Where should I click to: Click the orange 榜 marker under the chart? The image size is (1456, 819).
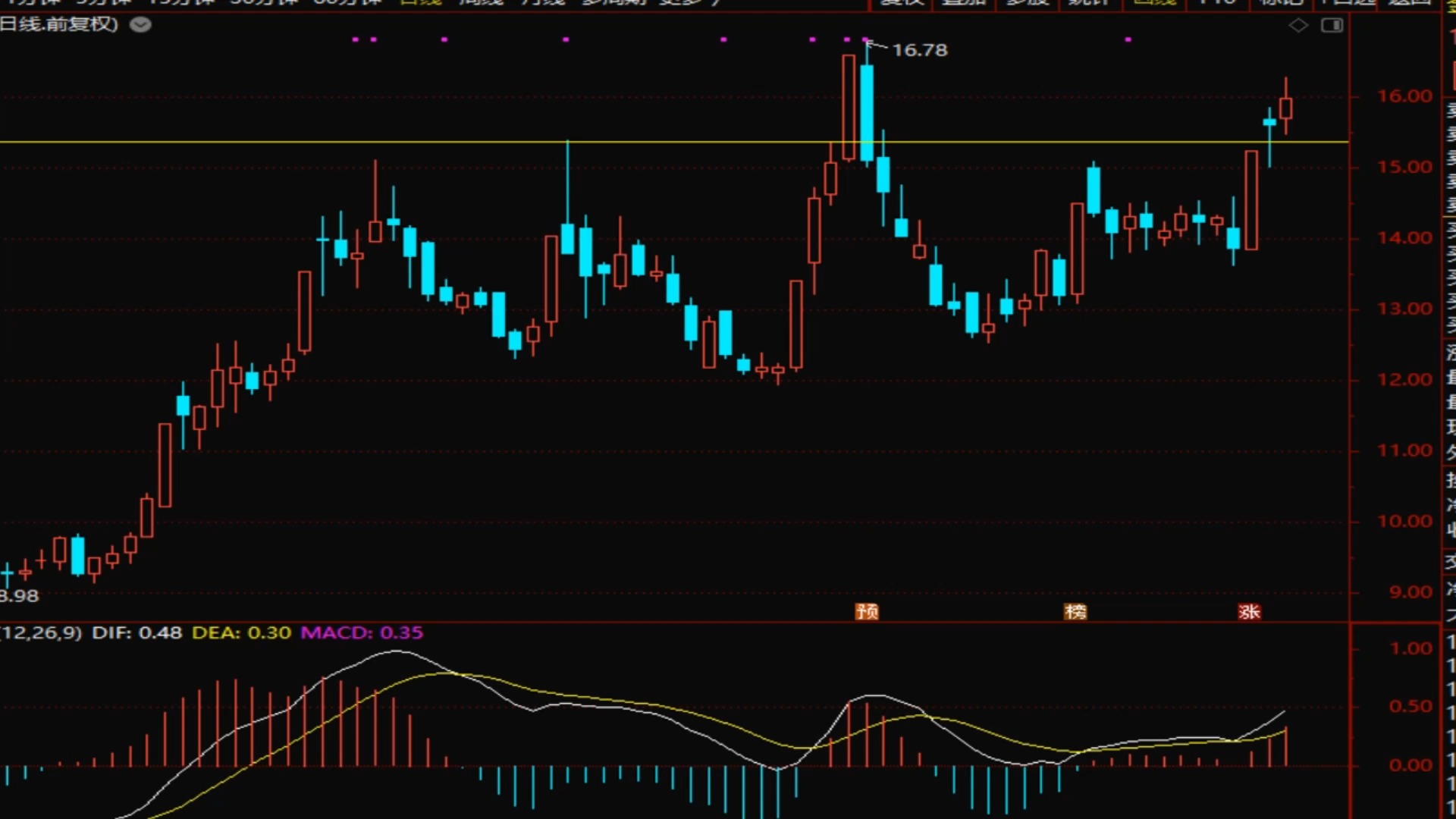click(1075, 611)
